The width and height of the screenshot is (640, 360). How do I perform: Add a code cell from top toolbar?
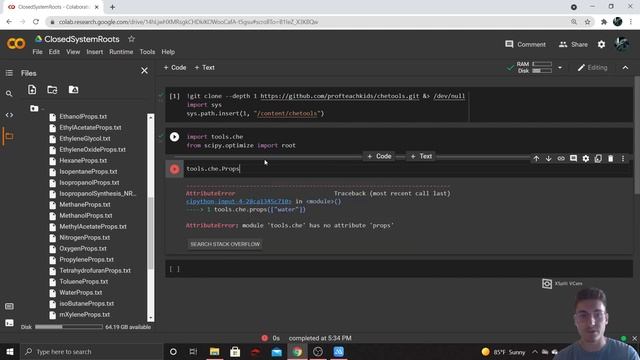pos(175,68)
